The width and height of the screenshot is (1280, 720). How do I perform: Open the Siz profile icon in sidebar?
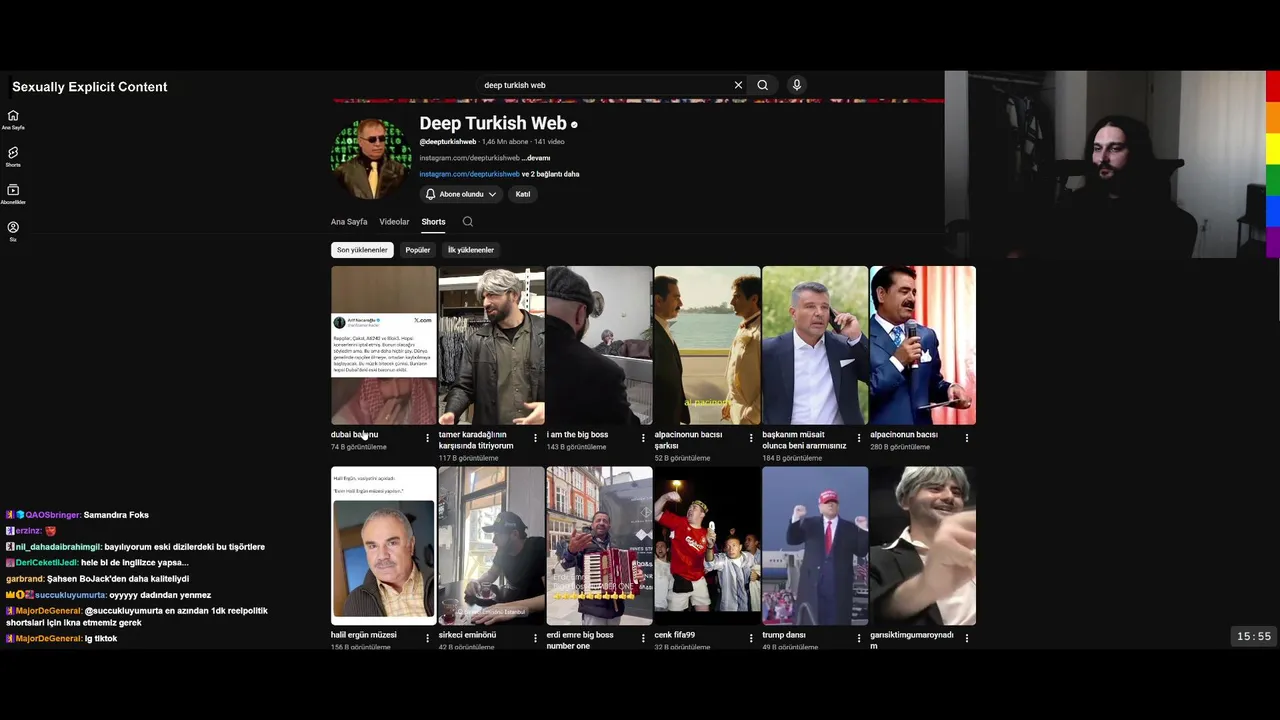pos(13,231)
